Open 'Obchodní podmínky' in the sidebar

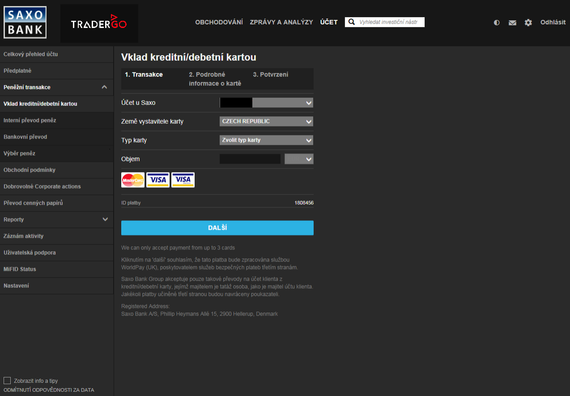(x=56, y=170)
